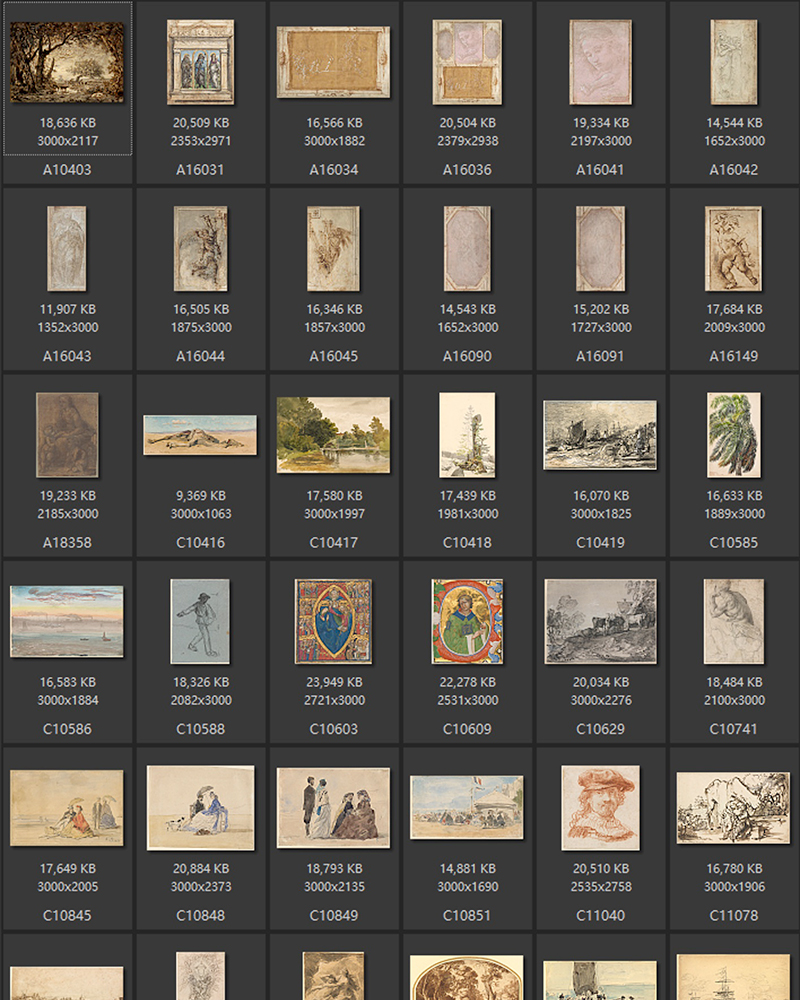
Task: Select the C10585 palm leaves thumbnail
Action: 733,435
